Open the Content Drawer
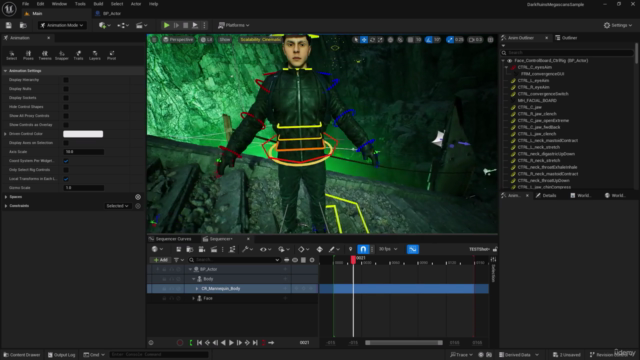 (x=22, y=355)
